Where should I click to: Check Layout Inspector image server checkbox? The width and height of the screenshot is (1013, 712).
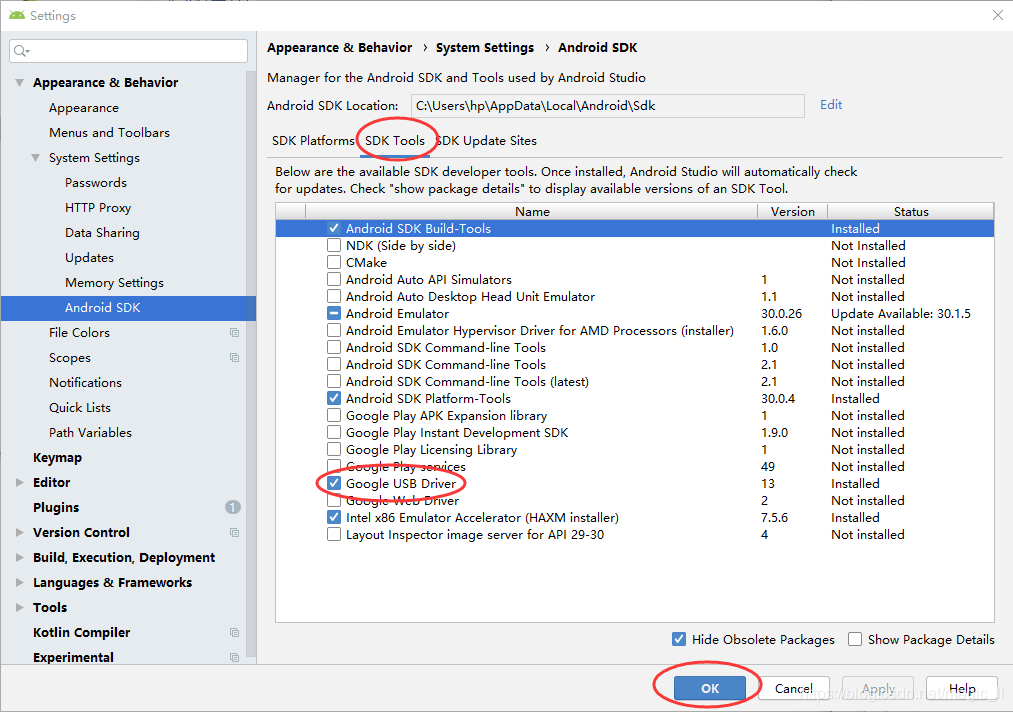pyautogui.click(x=334, y=534)
